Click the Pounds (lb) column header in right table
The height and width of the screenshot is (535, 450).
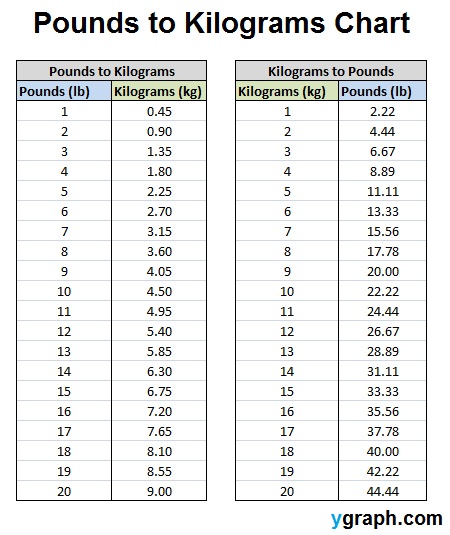coord(382,91)
